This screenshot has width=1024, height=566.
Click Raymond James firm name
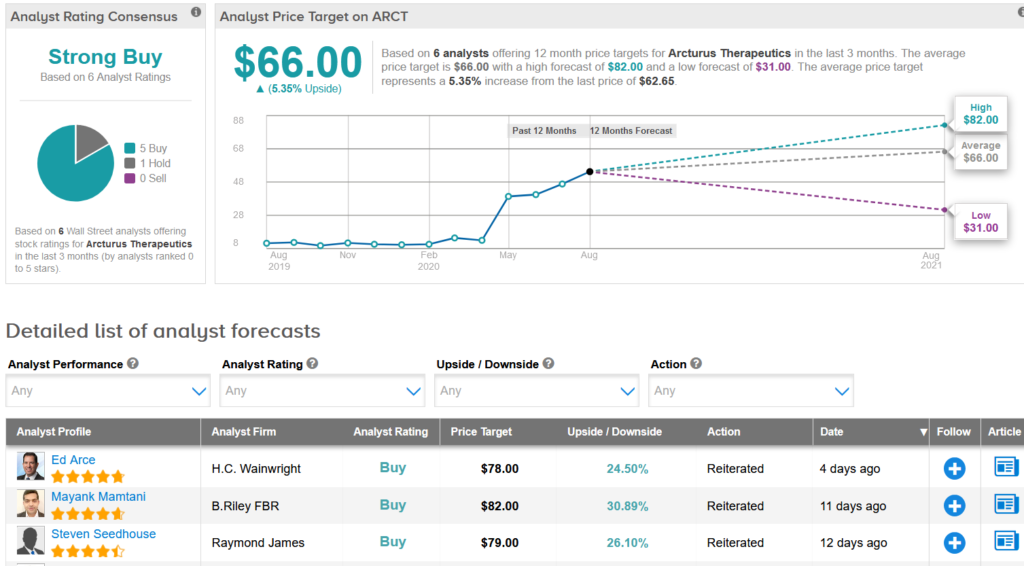click(x=258, y=542)
